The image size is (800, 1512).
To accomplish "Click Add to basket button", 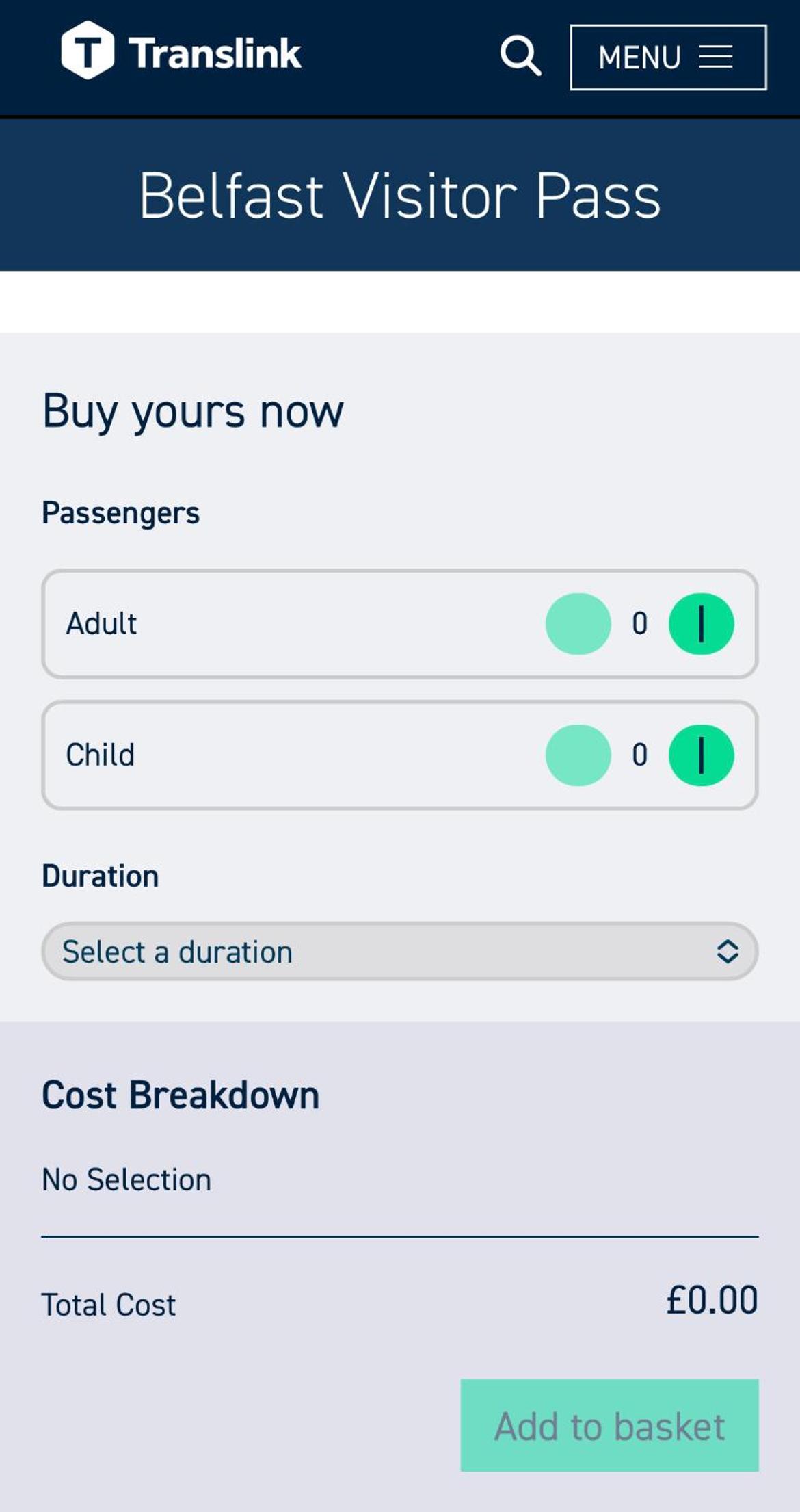I will point(609,1426).
